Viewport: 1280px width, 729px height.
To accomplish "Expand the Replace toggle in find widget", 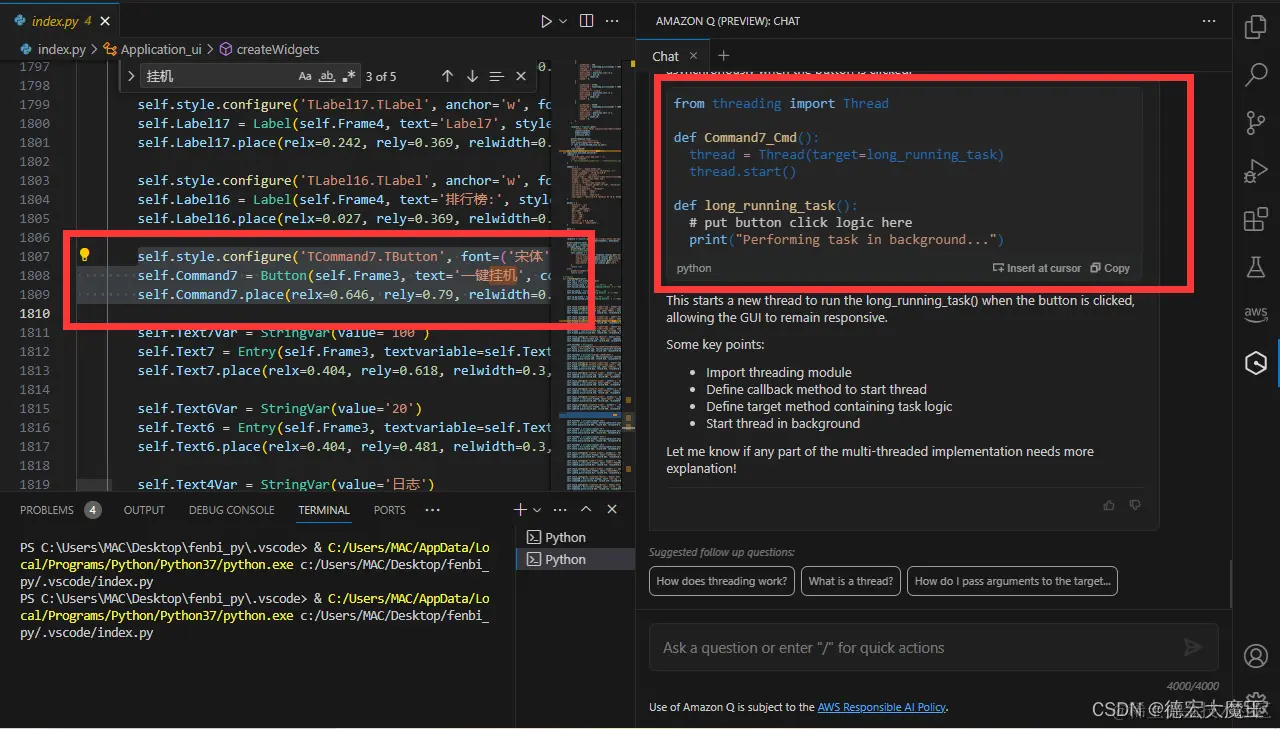I will pos(131,76).
